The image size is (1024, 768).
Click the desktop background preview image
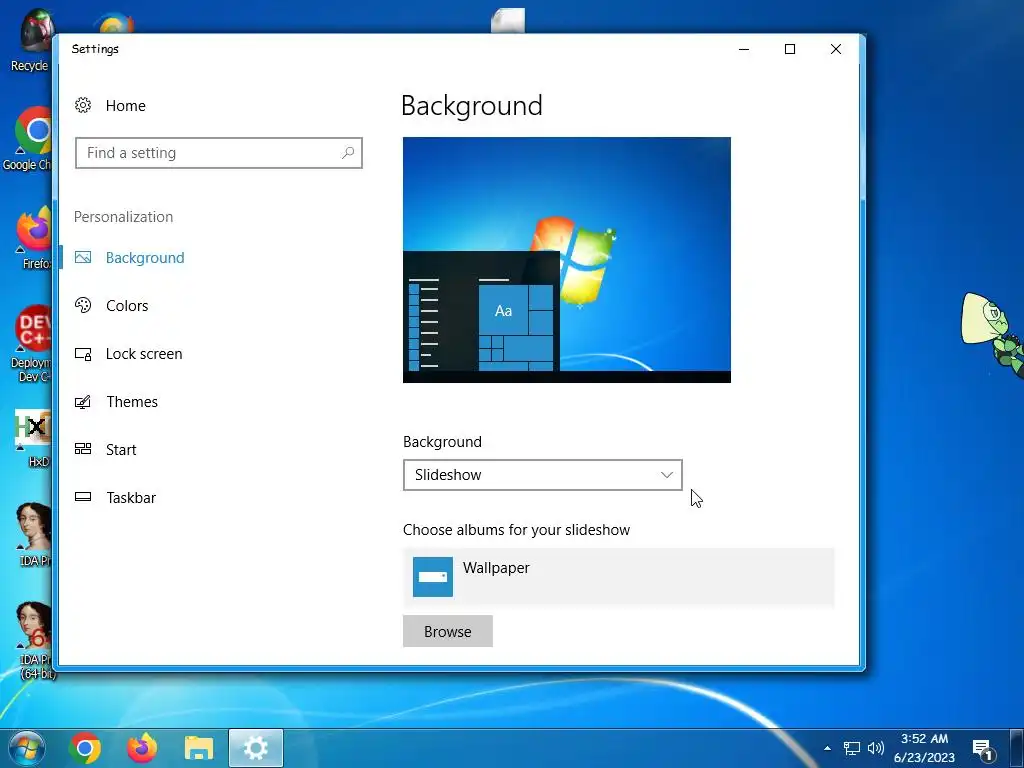pos(567,260)
